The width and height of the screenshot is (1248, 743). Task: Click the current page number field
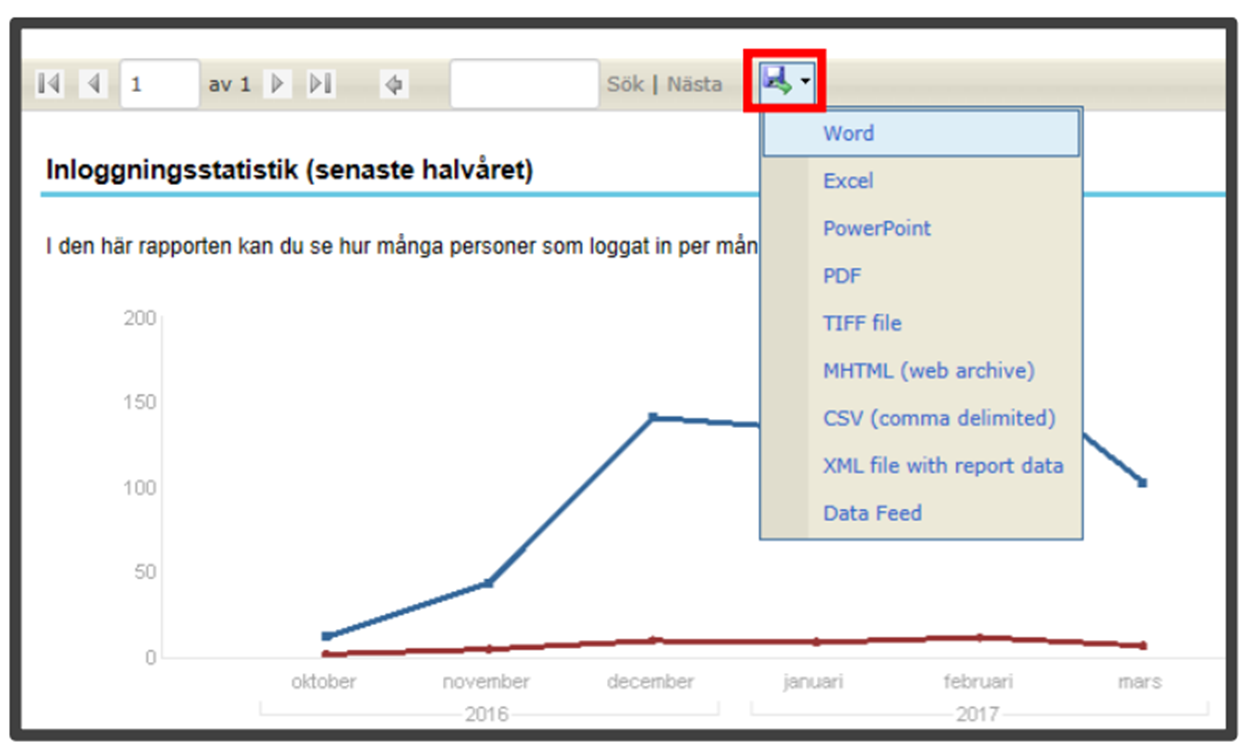pos(160,84)
